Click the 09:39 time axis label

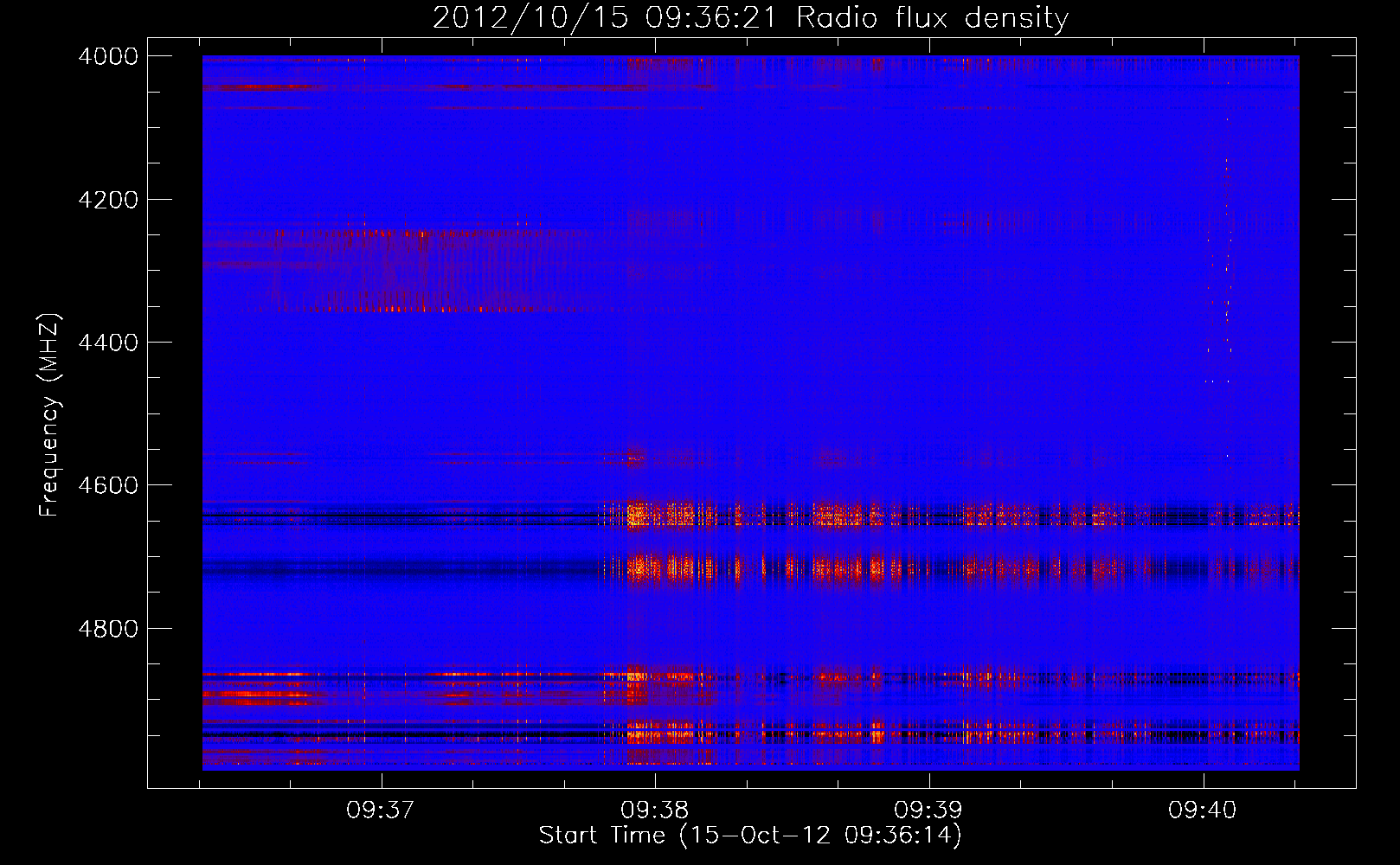point(928,811)
